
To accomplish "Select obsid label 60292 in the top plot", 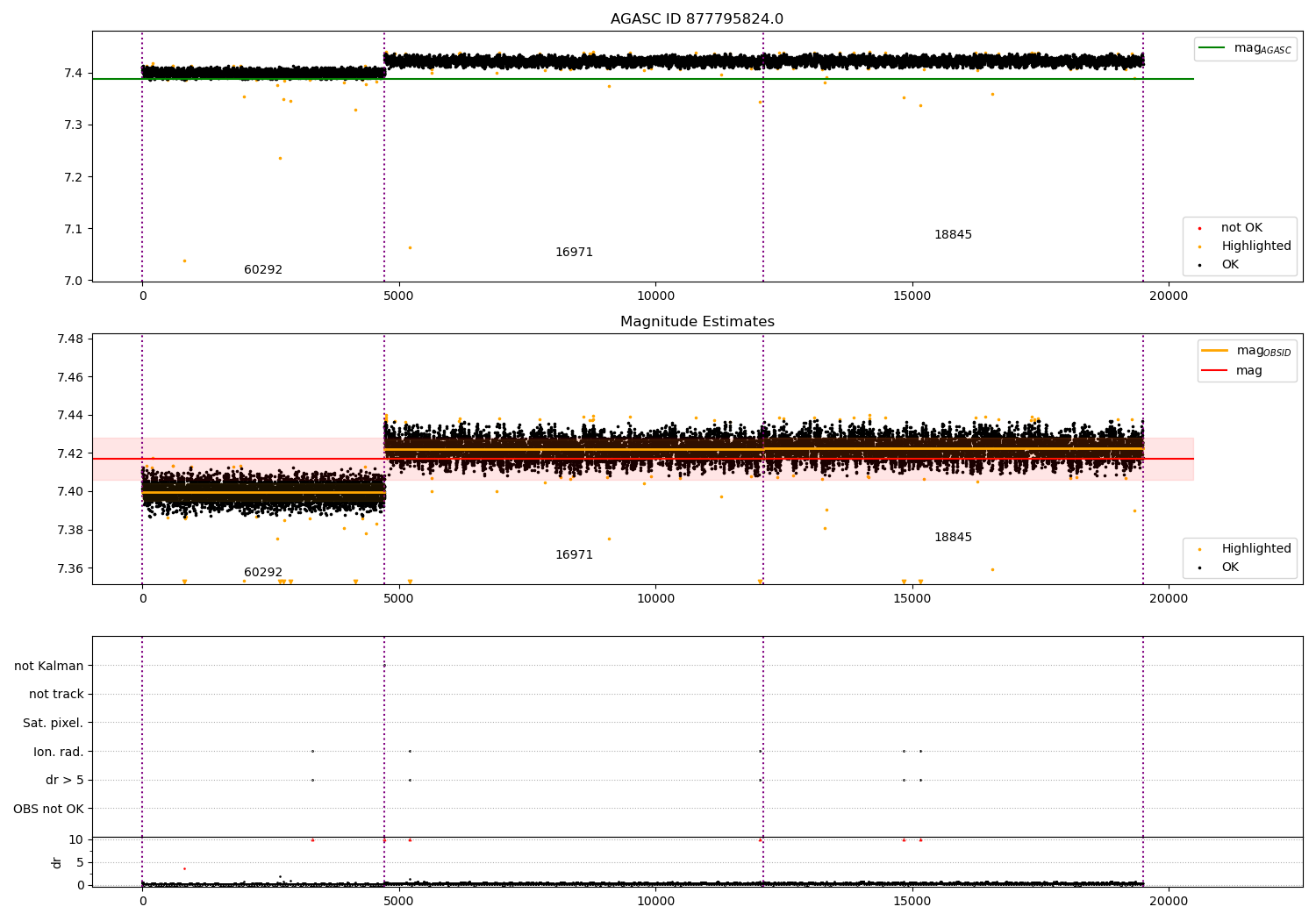I will [263, 270].
